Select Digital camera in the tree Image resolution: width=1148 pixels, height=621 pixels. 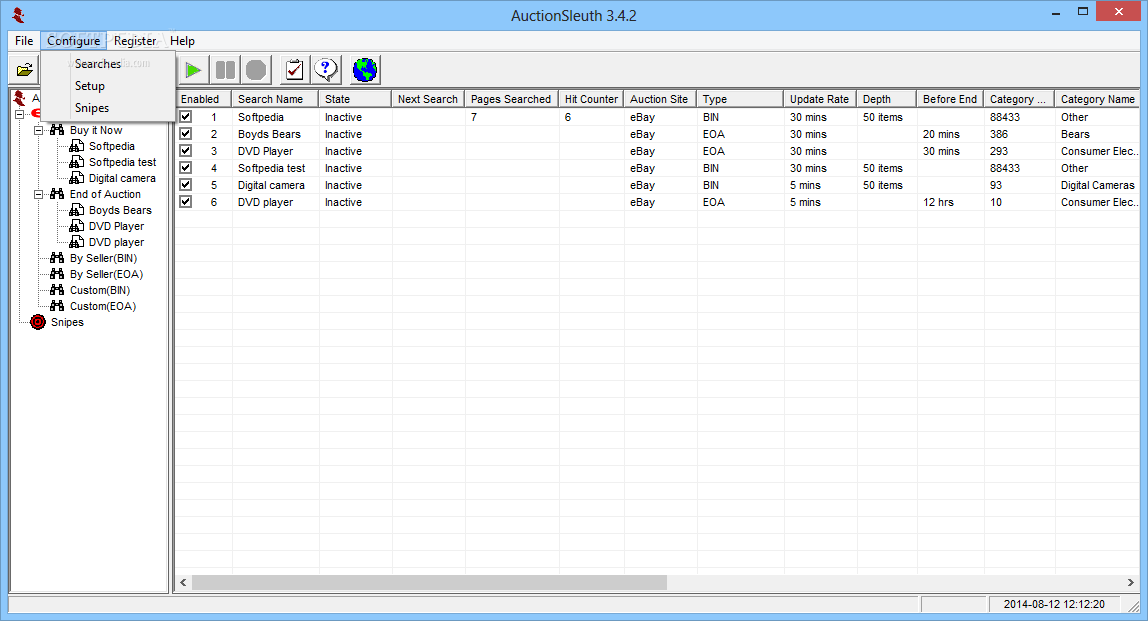point(122,178)
